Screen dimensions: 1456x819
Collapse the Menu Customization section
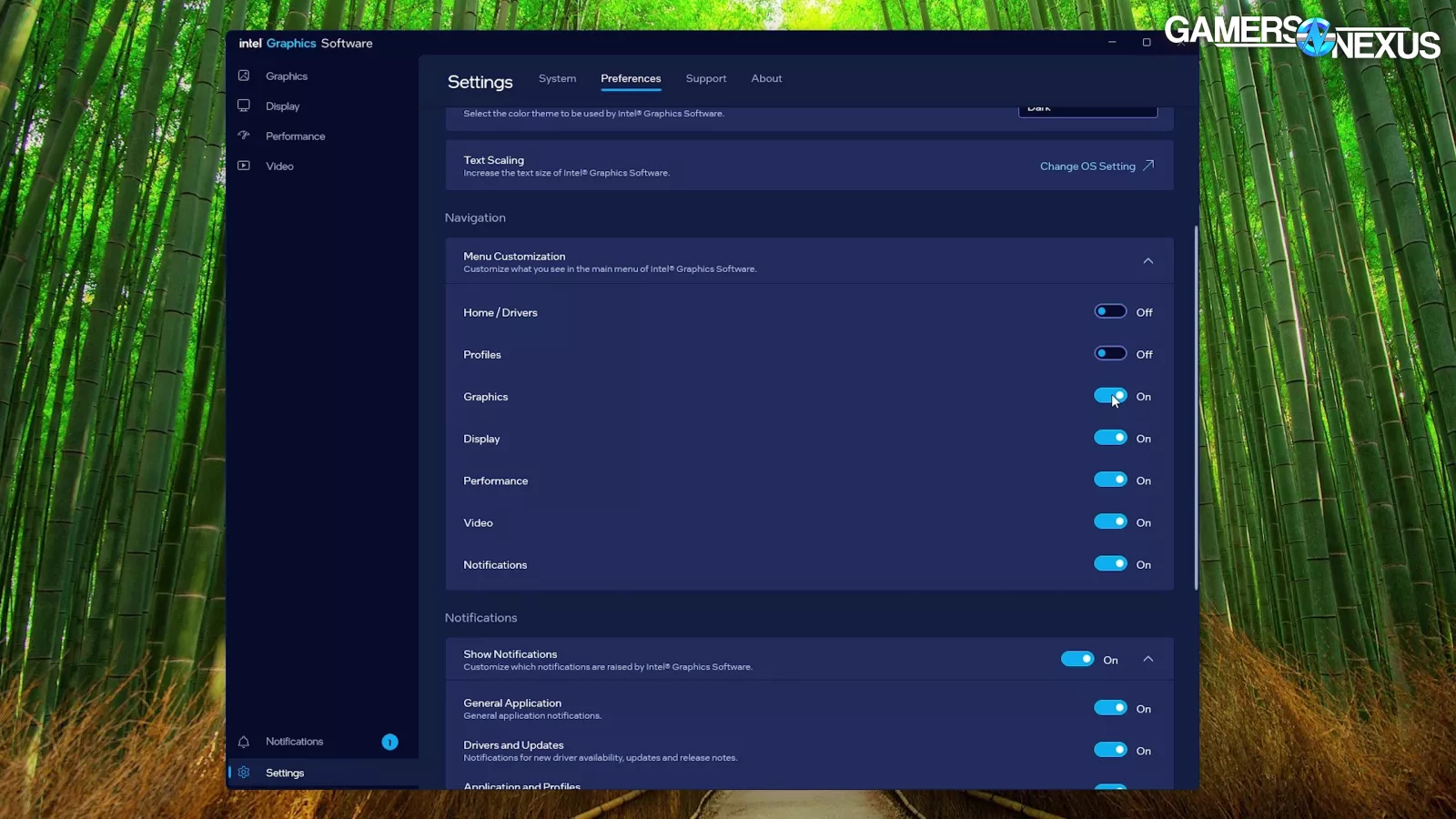[1148, 261]
